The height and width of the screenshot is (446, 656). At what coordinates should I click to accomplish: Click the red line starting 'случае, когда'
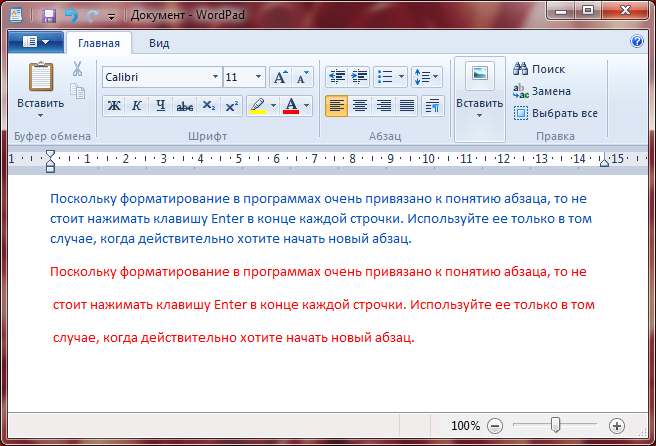(233, 337)
